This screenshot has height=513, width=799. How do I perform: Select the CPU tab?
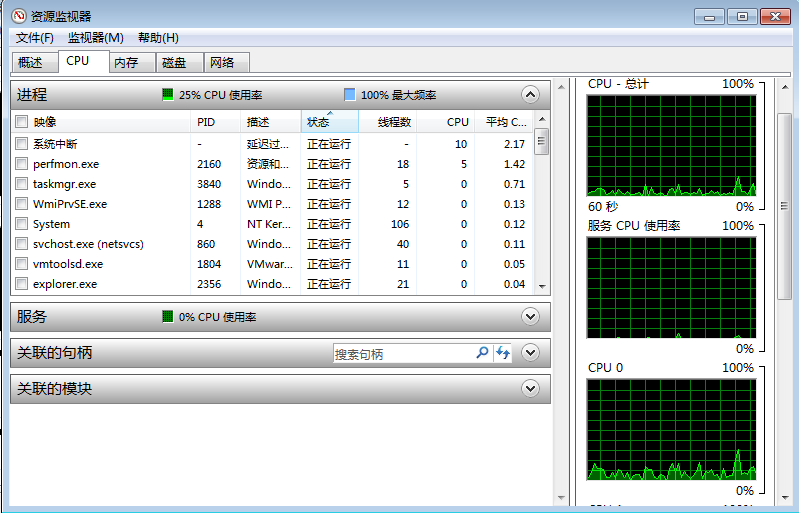[x=84, y=61]
